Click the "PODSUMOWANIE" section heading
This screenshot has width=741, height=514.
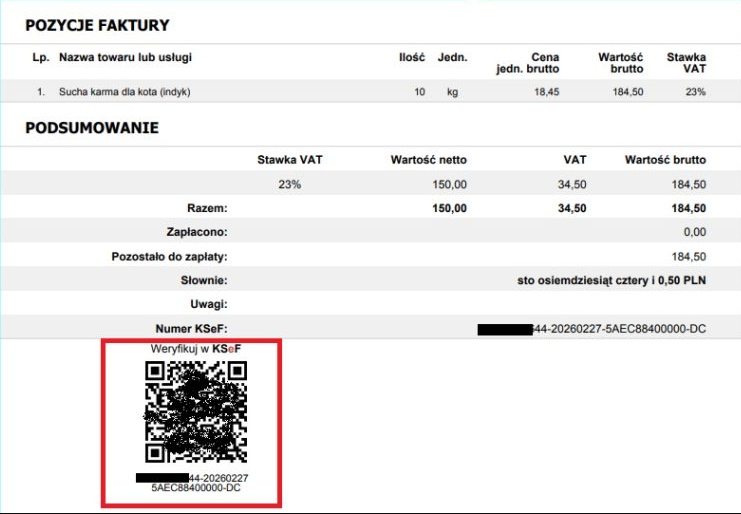click(92, 129)
